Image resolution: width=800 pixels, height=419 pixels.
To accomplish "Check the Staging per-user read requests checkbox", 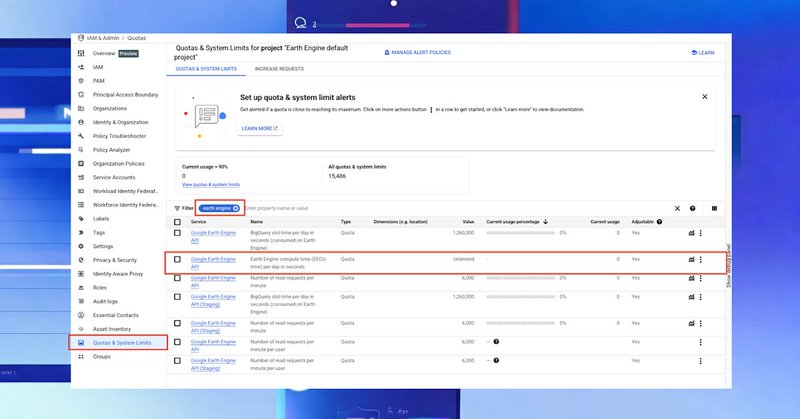I will click(x=177, y=360).
